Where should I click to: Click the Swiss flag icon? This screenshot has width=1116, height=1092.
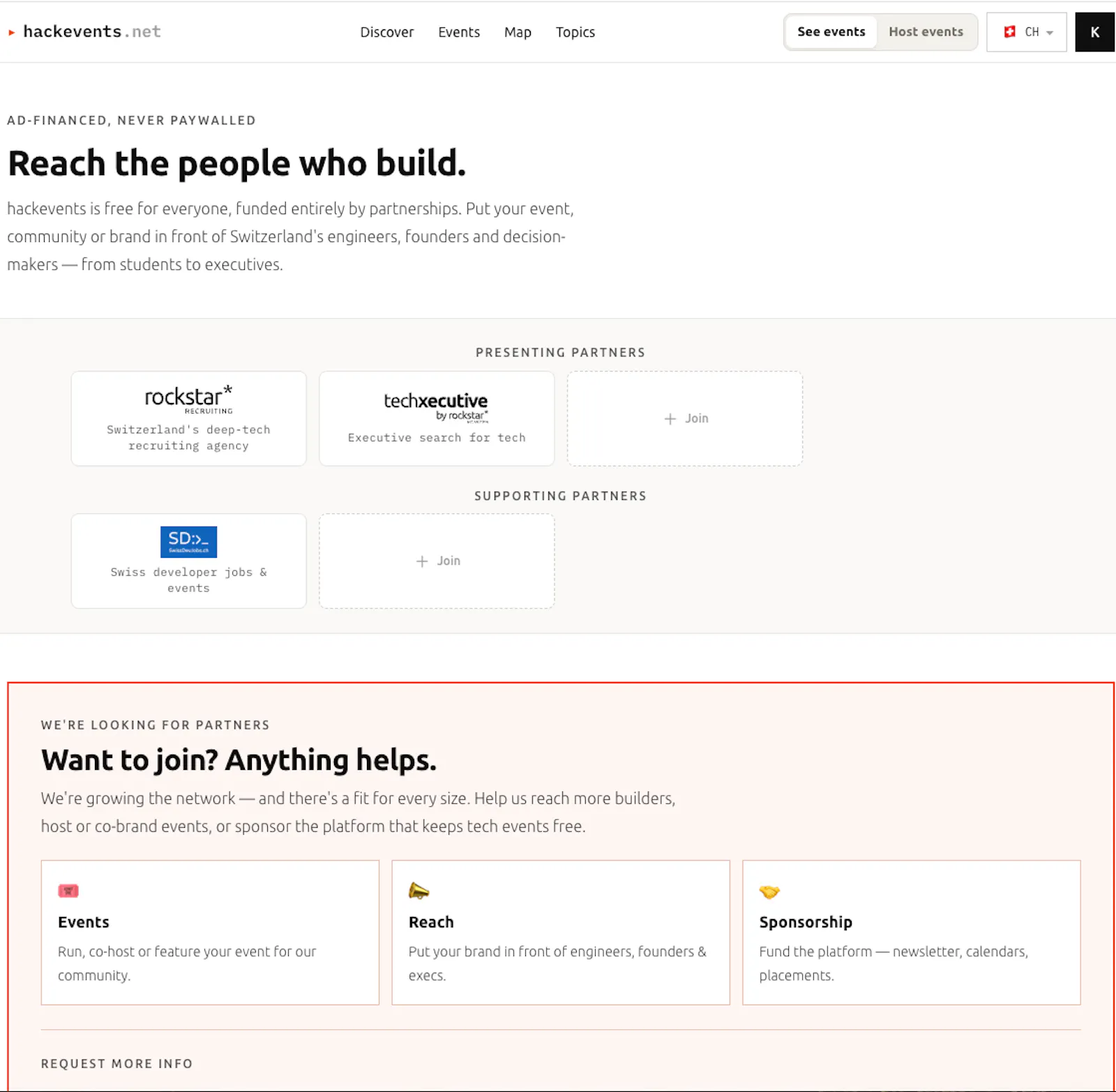pos(1009,32)
